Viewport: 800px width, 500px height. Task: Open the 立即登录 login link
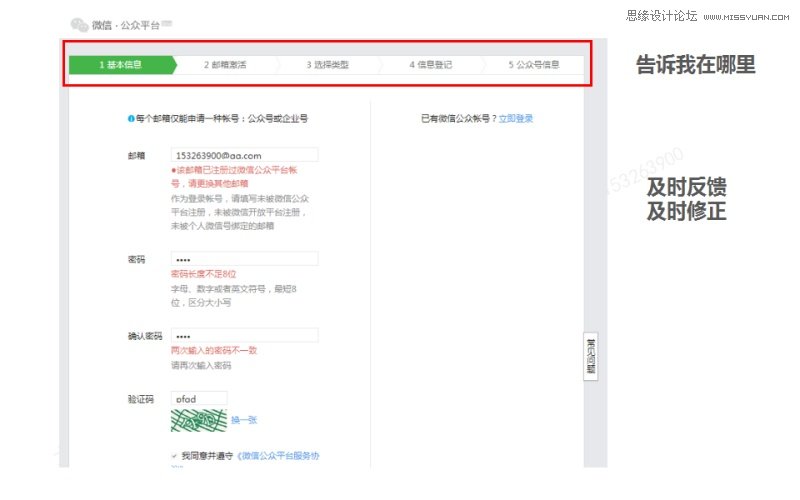tap(516, 118)
